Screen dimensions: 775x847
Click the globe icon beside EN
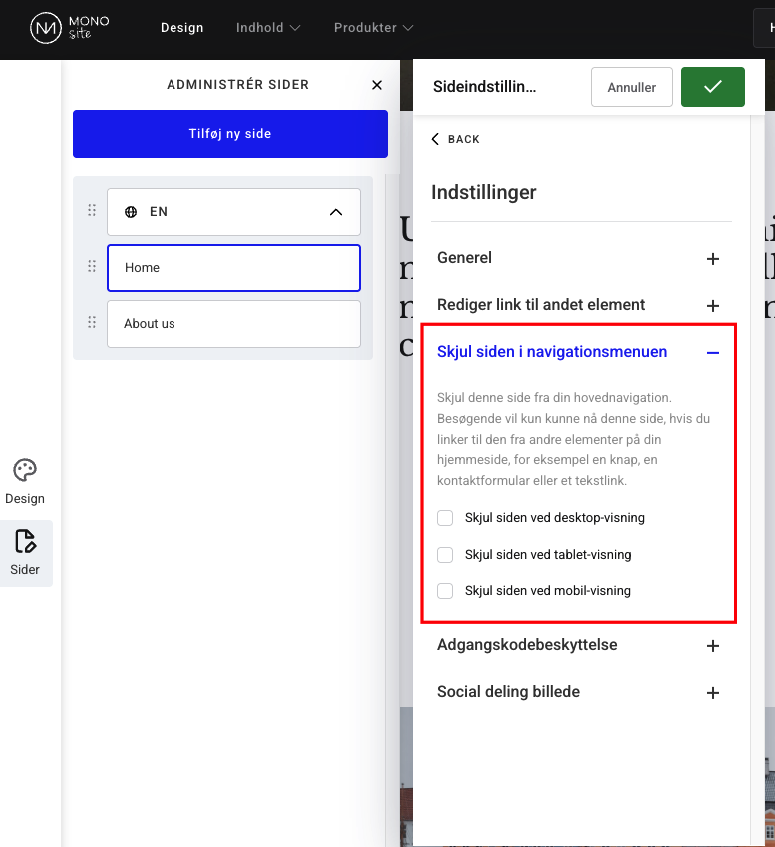pyautogui.click(x=131, y=212)
